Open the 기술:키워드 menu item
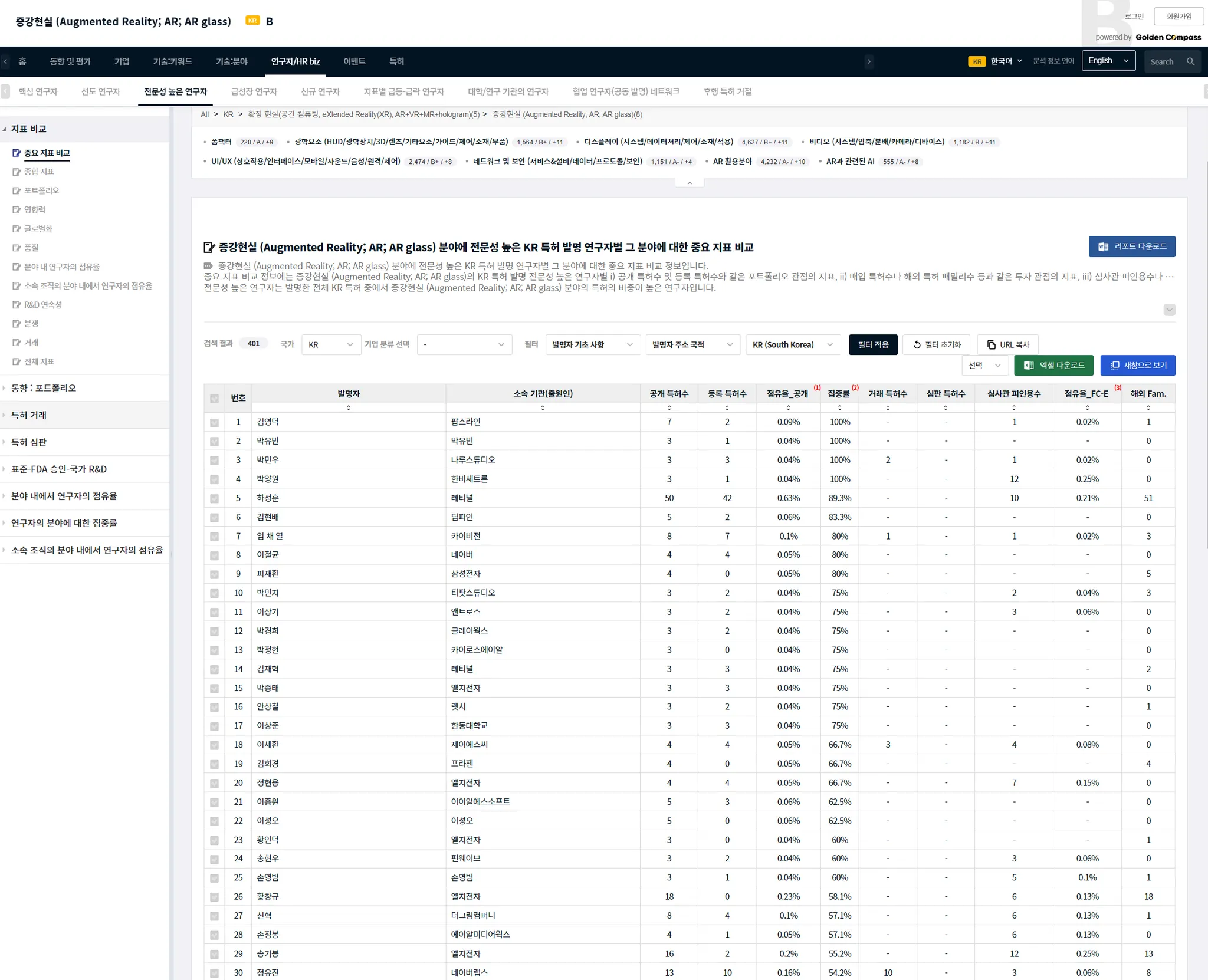1208x980 pixels. coord(172,61)
